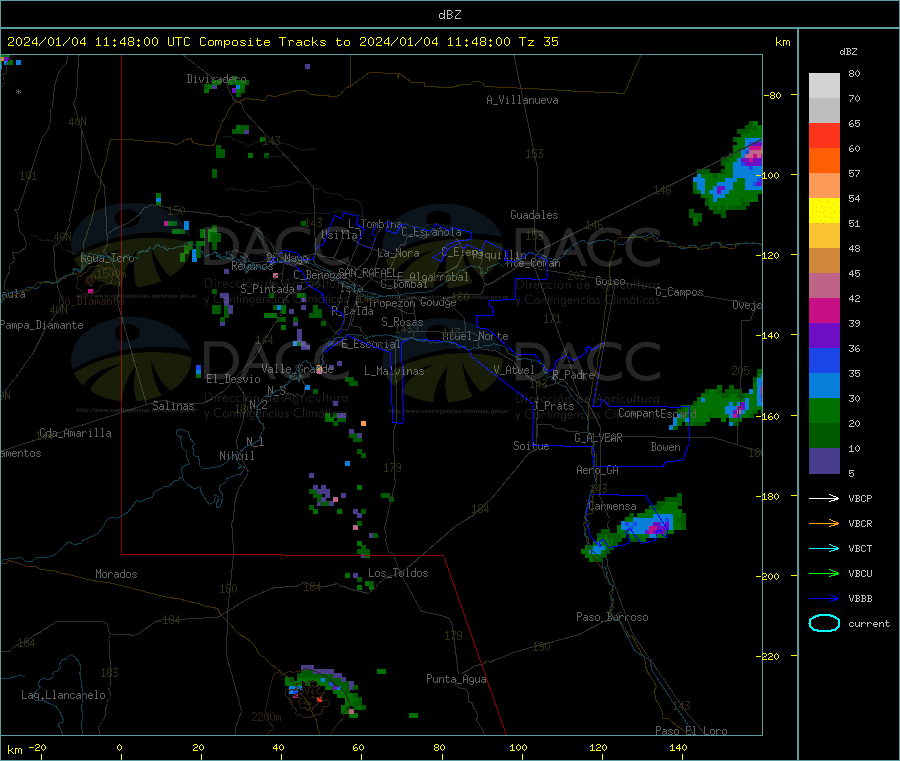
Task: Click the 'Guadales' map label
Action: pos(534,215)
